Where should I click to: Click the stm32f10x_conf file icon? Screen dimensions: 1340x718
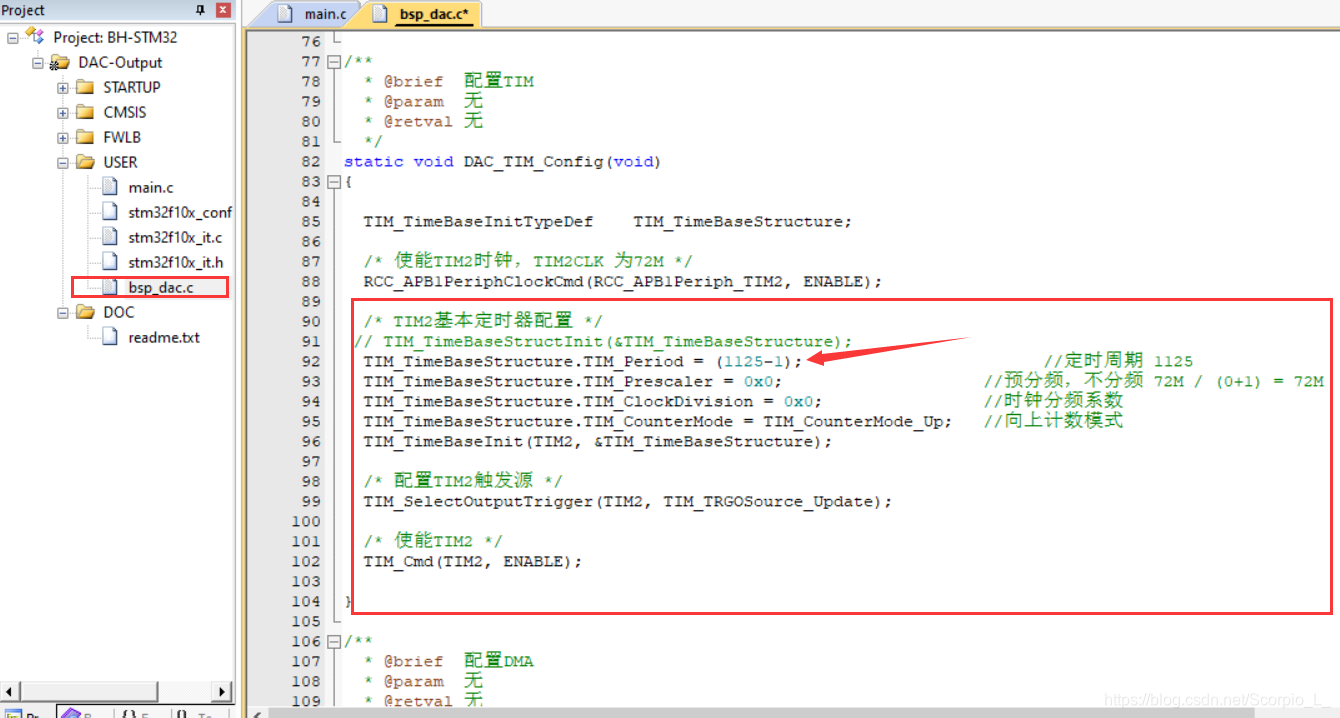[x=110, y=212]
